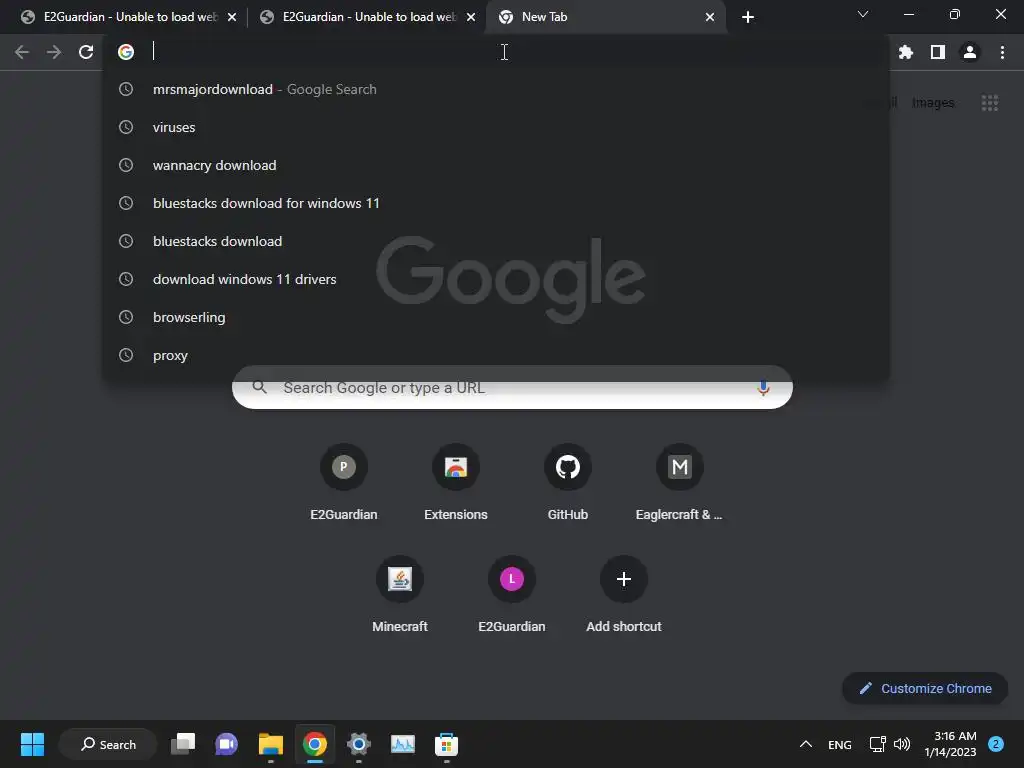This screenshot has width=1024, height=768.
Task: Select the wannacry download suggestion
Action: pos(496,165)
